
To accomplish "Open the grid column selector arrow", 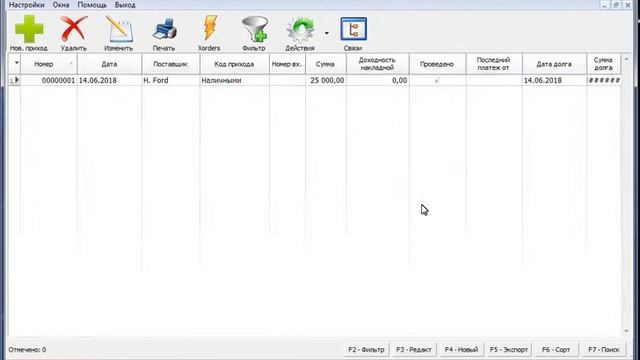I will [16, 63].
